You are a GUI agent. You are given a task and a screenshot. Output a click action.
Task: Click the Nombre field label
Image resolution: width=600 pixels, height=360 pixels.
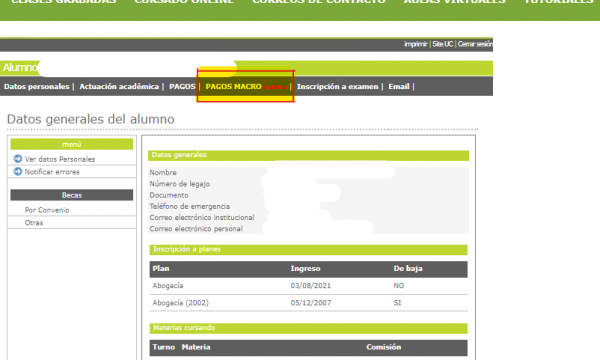tap(163, 173)
